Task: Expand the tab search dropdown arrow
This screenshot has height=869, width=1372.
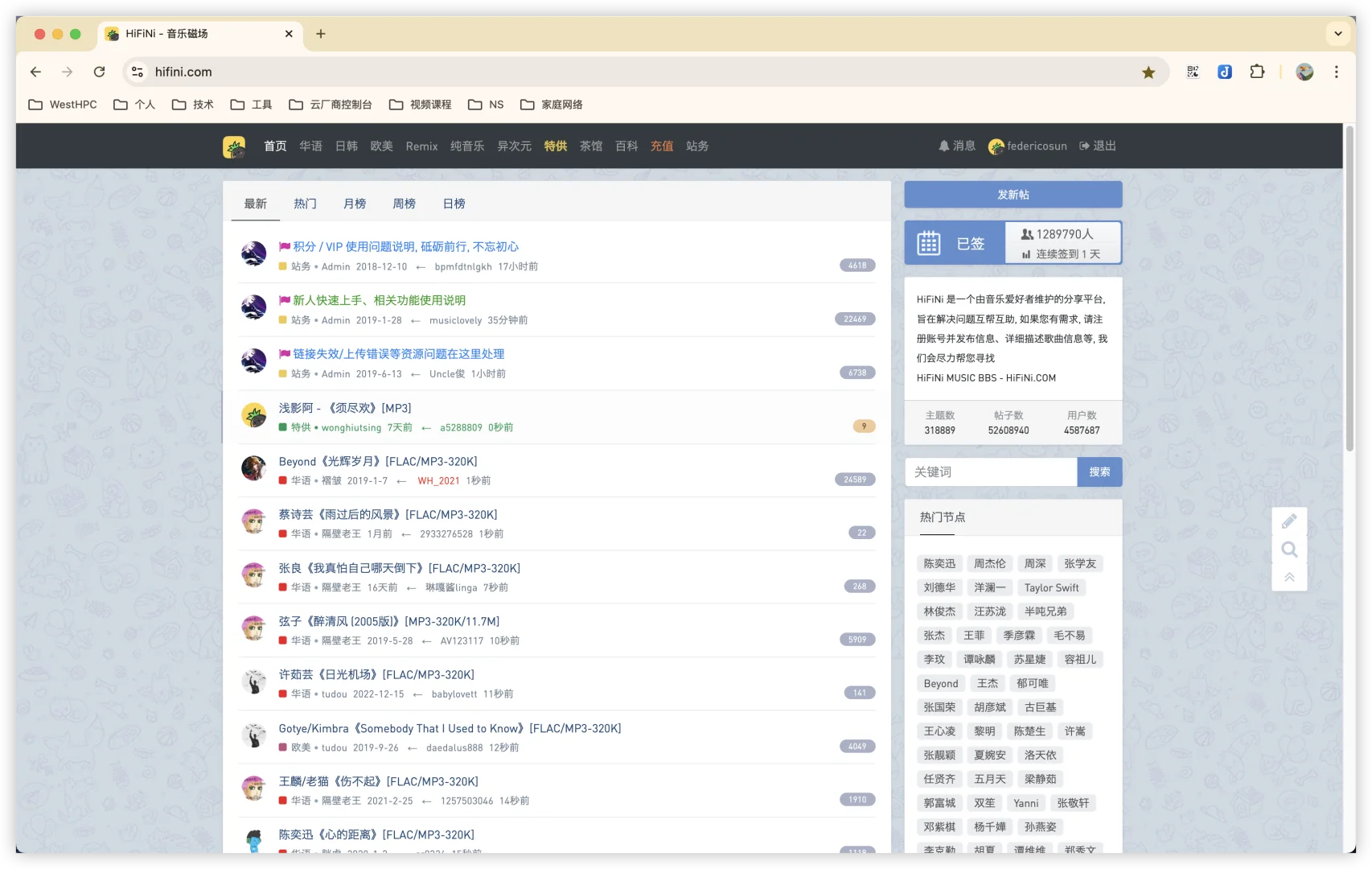Action: [1338, 34]
